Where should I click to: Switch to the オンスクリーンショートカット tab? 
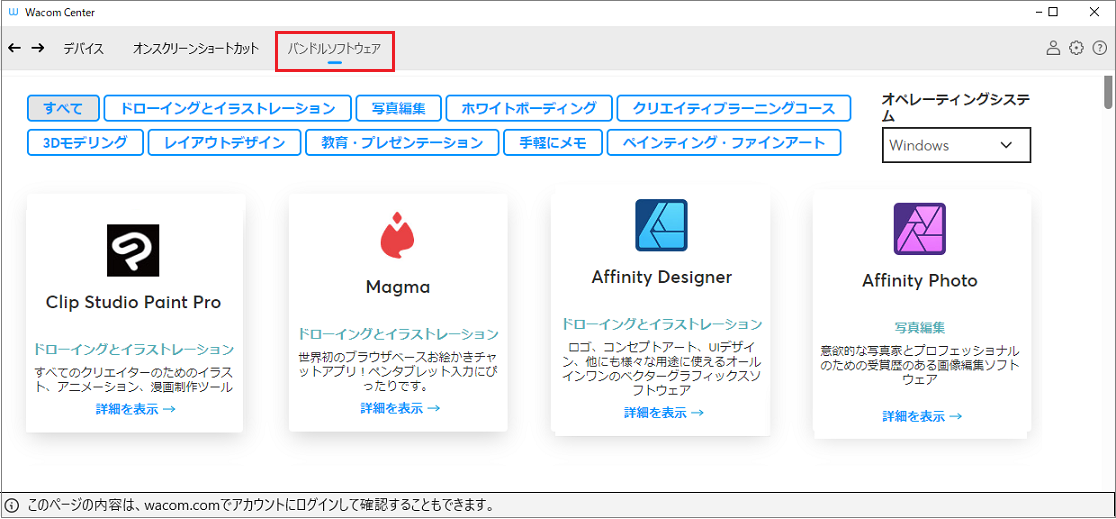pyautogui.click(x=196, y=49)
